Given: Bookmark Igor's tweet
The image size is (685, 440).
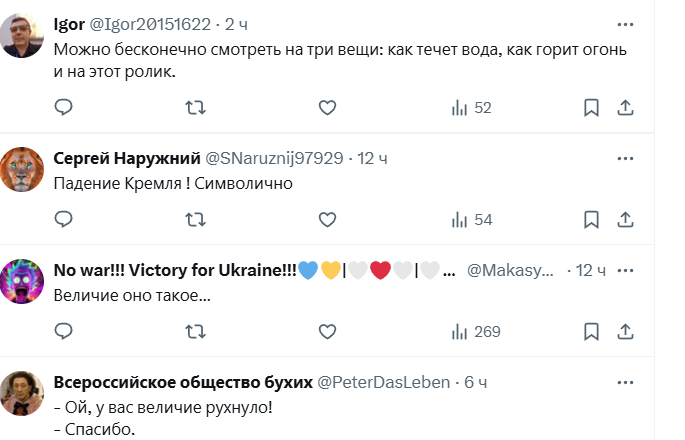Looking at the screenshot, I should tap(591, 108).
